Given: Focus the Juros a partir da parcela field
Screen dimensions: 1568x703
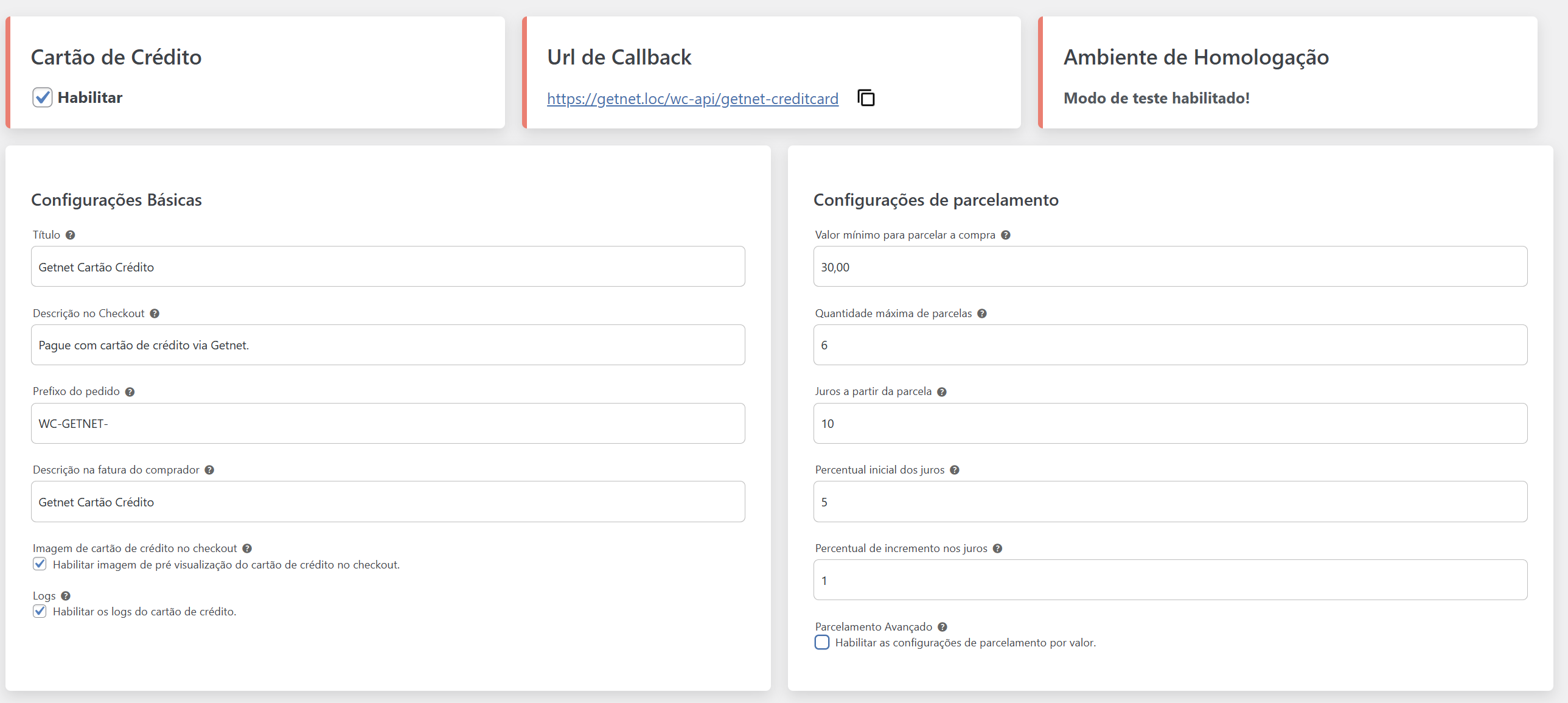Looking at the screenshot, I should pyautogui.click(x=1170, y=424).
